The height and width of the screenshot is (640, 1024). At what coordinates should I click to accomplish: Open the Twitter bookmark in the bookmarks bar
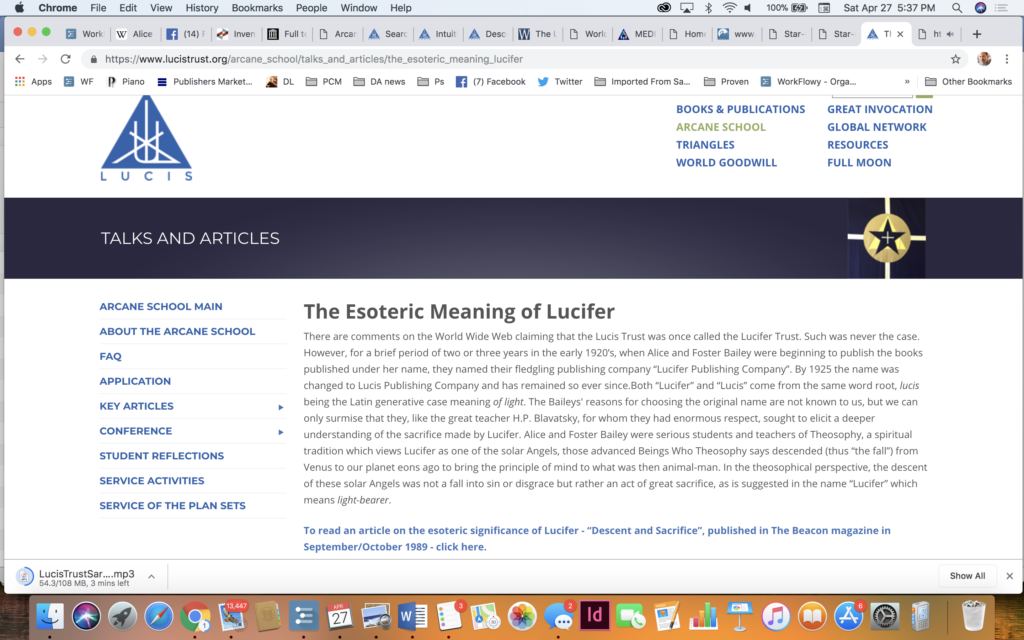[x=560, y=82]
